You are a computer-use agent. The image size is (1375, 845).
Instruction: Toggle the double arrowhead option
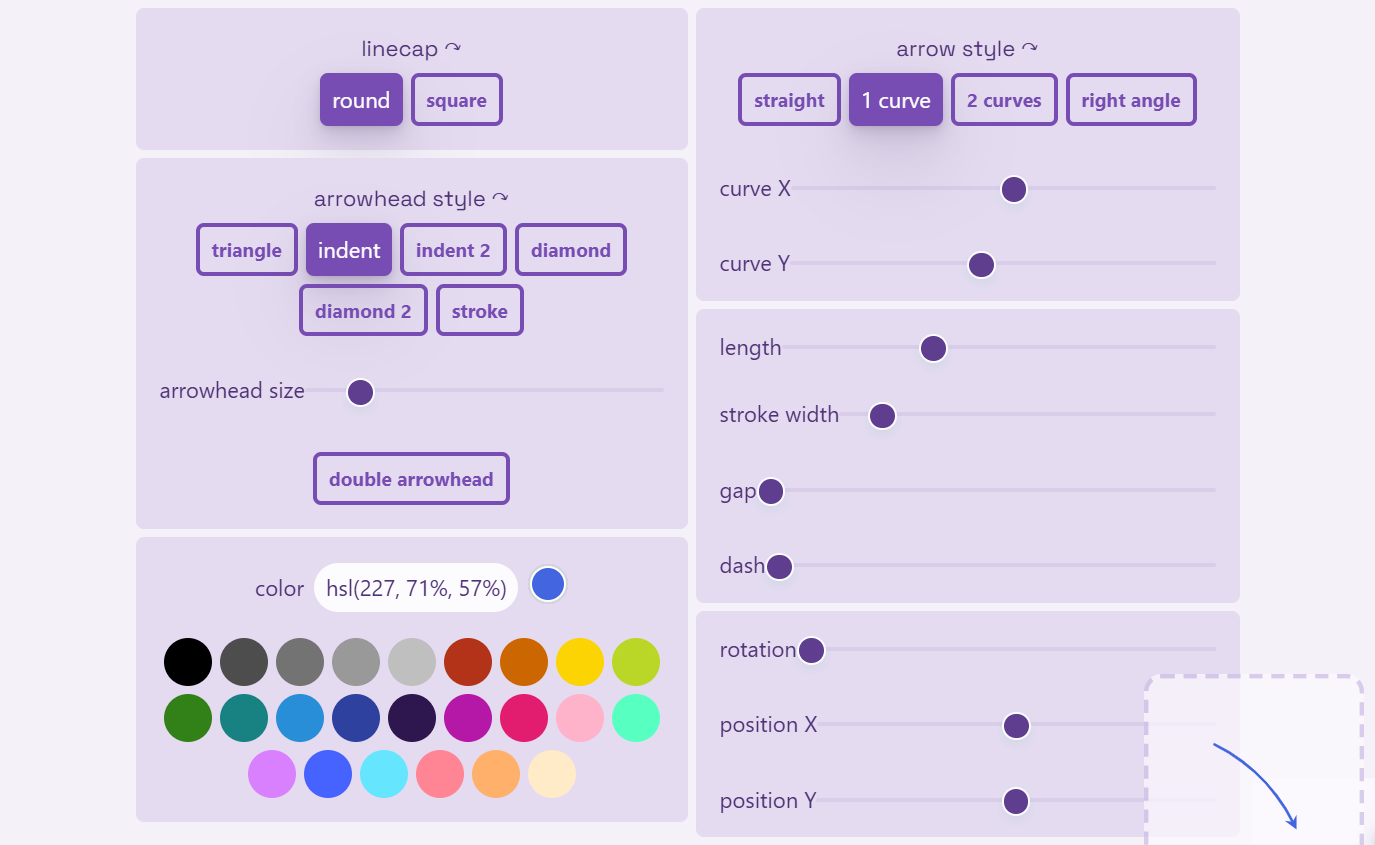coord(411,479)
